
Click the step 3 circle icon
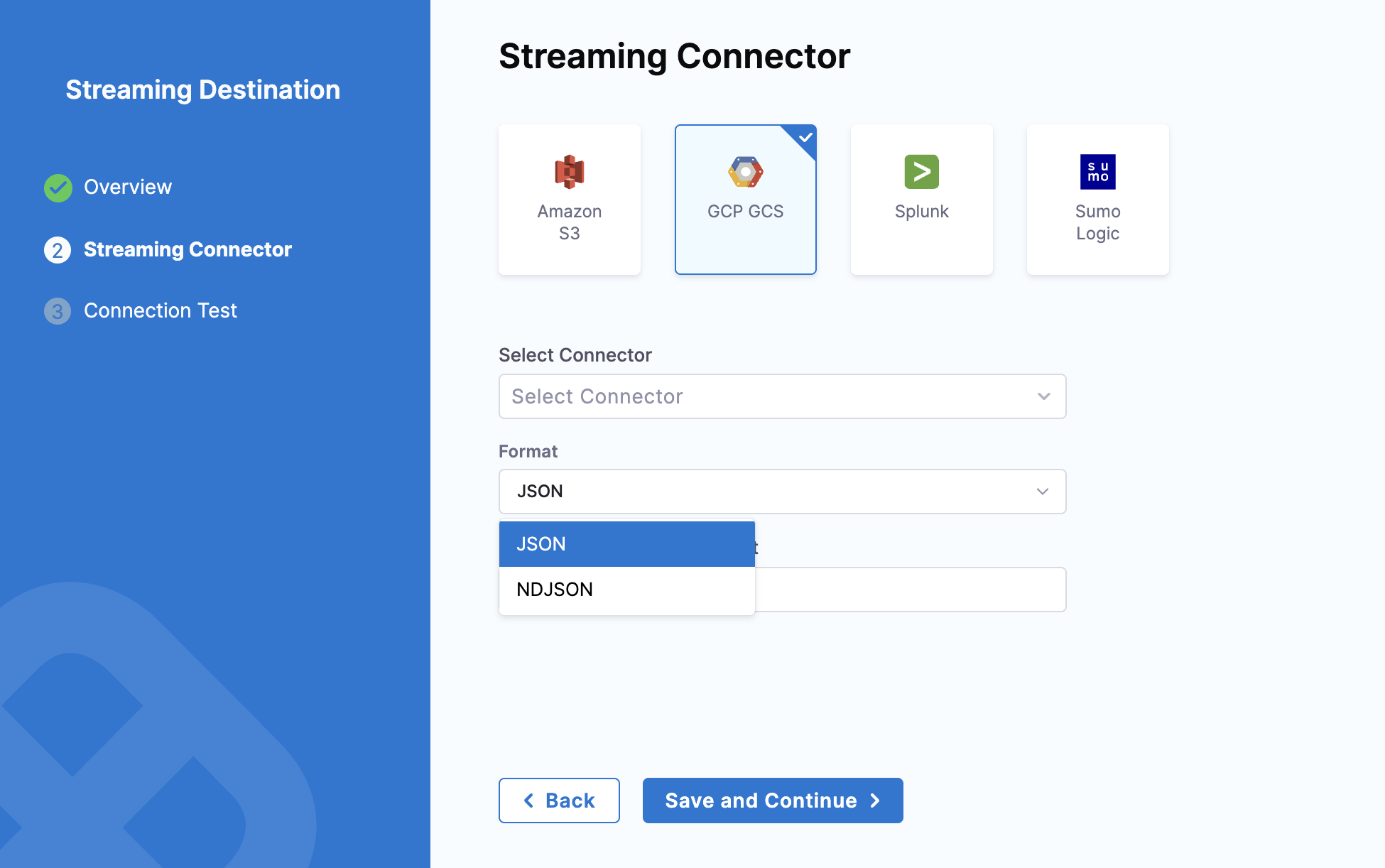[58, 311]
